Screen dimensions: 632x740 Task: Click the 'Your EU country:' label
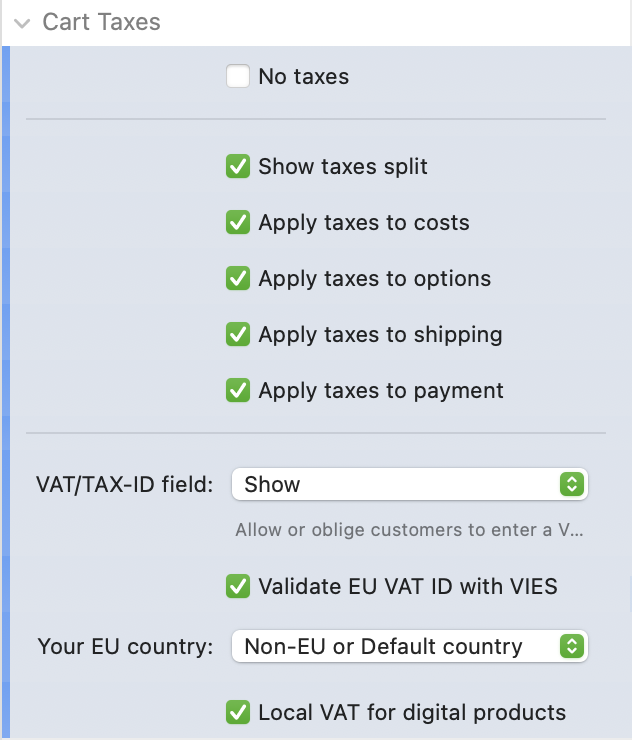pos(126,646)
